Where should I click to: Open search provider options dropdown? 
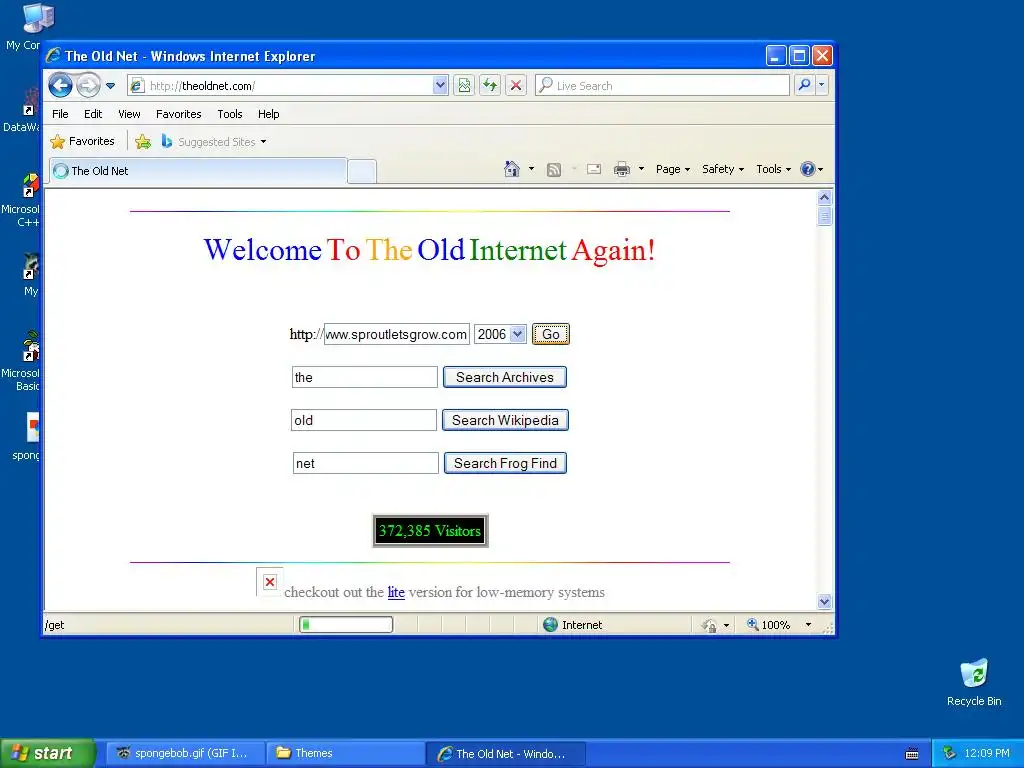pyautogui.click(x=822, y=85)
